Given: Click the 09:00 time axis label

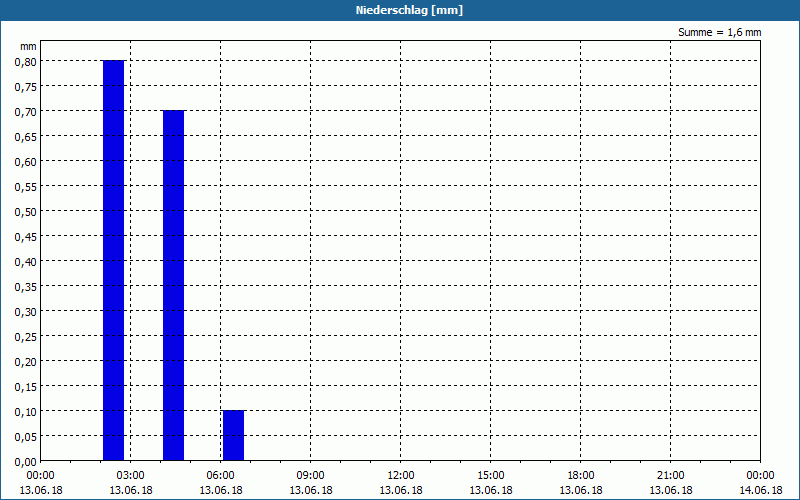Looking at the screenshot, I should click(x=310, y=475).
